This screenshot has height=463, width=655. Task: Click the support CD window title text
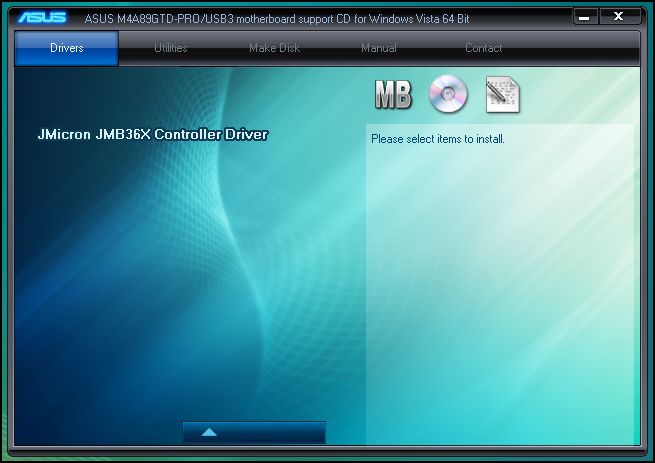pyautogui.click(x=277, y=19)
